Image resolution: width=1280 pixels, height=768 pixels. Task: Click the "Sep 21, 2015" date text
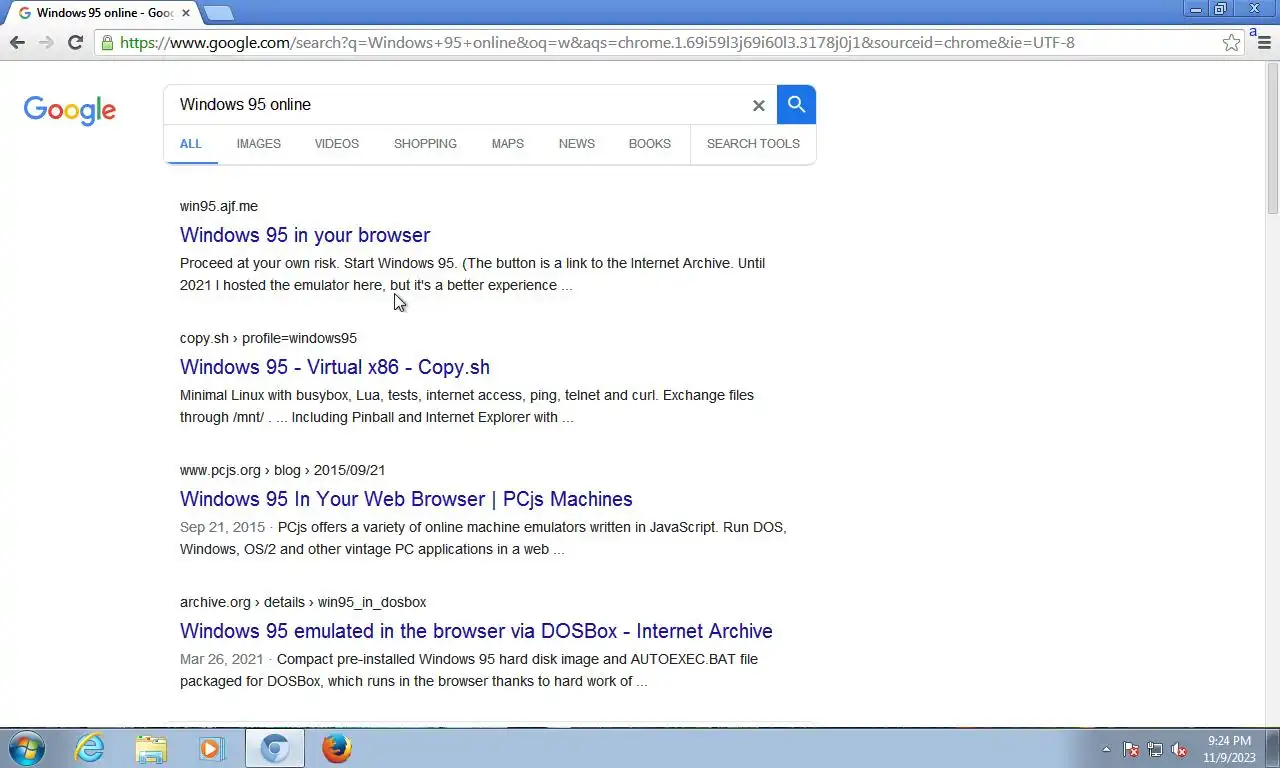[x=222, y=527]
